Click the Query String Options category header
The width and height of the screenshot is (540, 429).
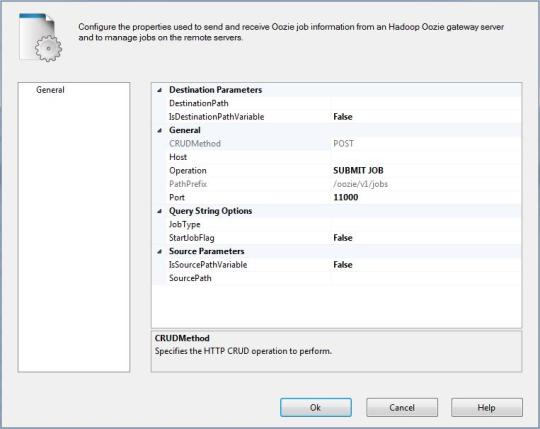tap(210, 211)
